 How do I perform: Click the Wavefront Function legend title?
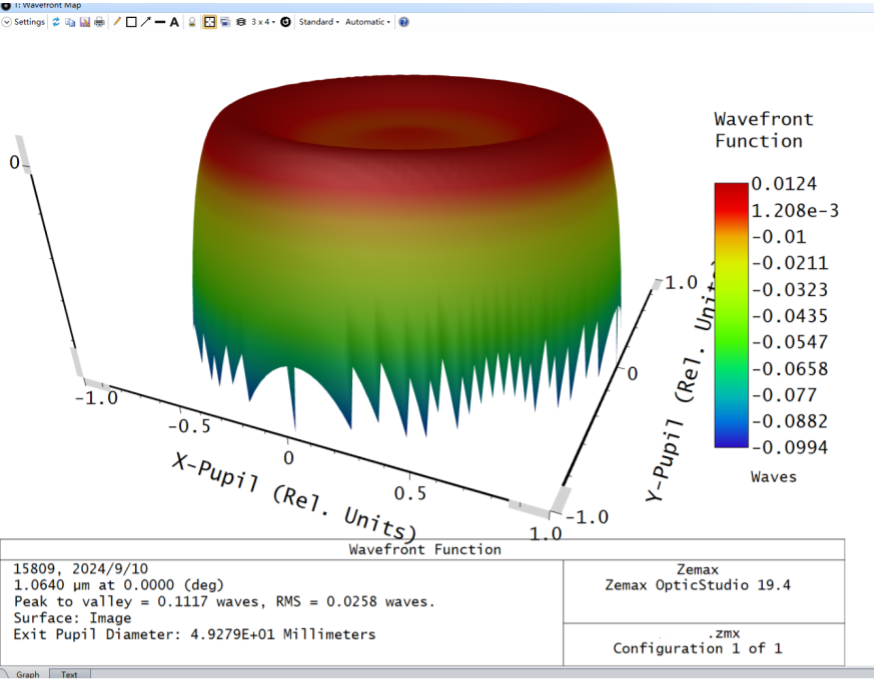coord(763,130)
